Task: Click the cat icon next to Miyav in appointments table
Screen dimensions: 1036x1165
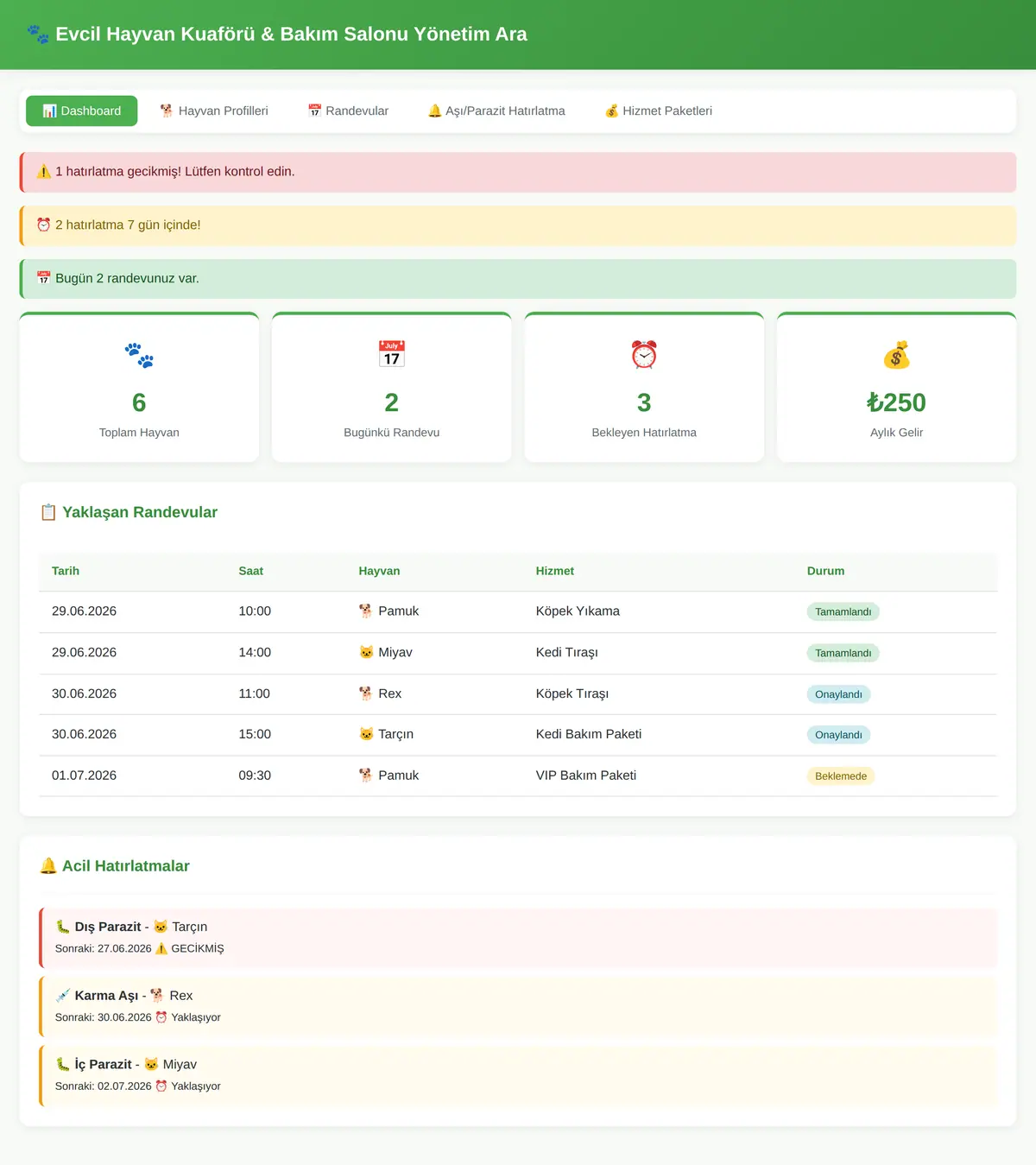Action: tap(366, 653)
